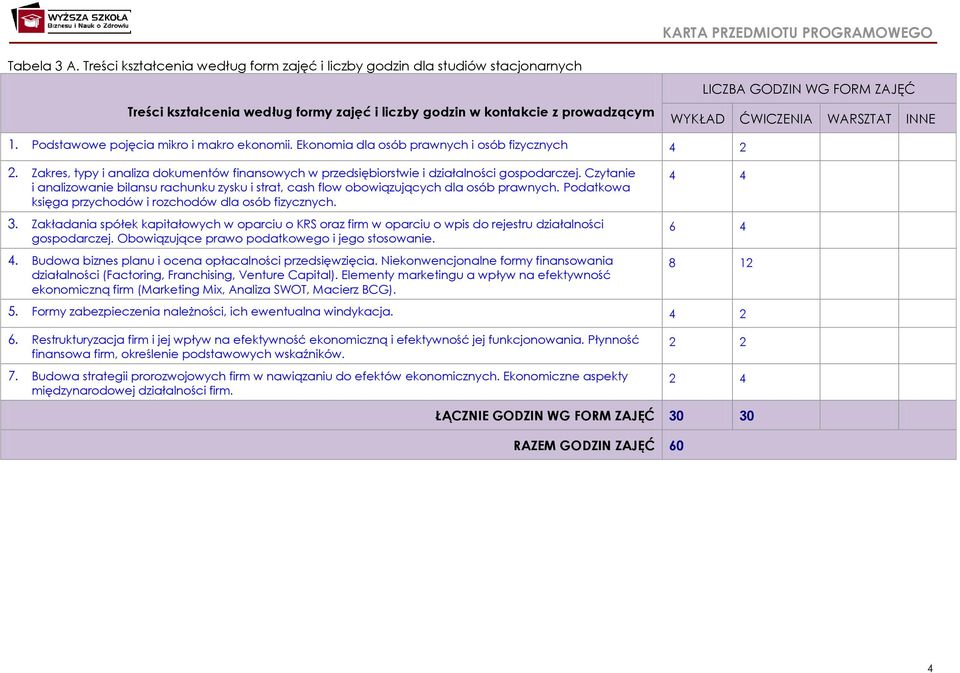Viewport: 960px width, 673px height.
Task: Click WYKŁAD value '4' for topic 5
Action: click(672, 314)
